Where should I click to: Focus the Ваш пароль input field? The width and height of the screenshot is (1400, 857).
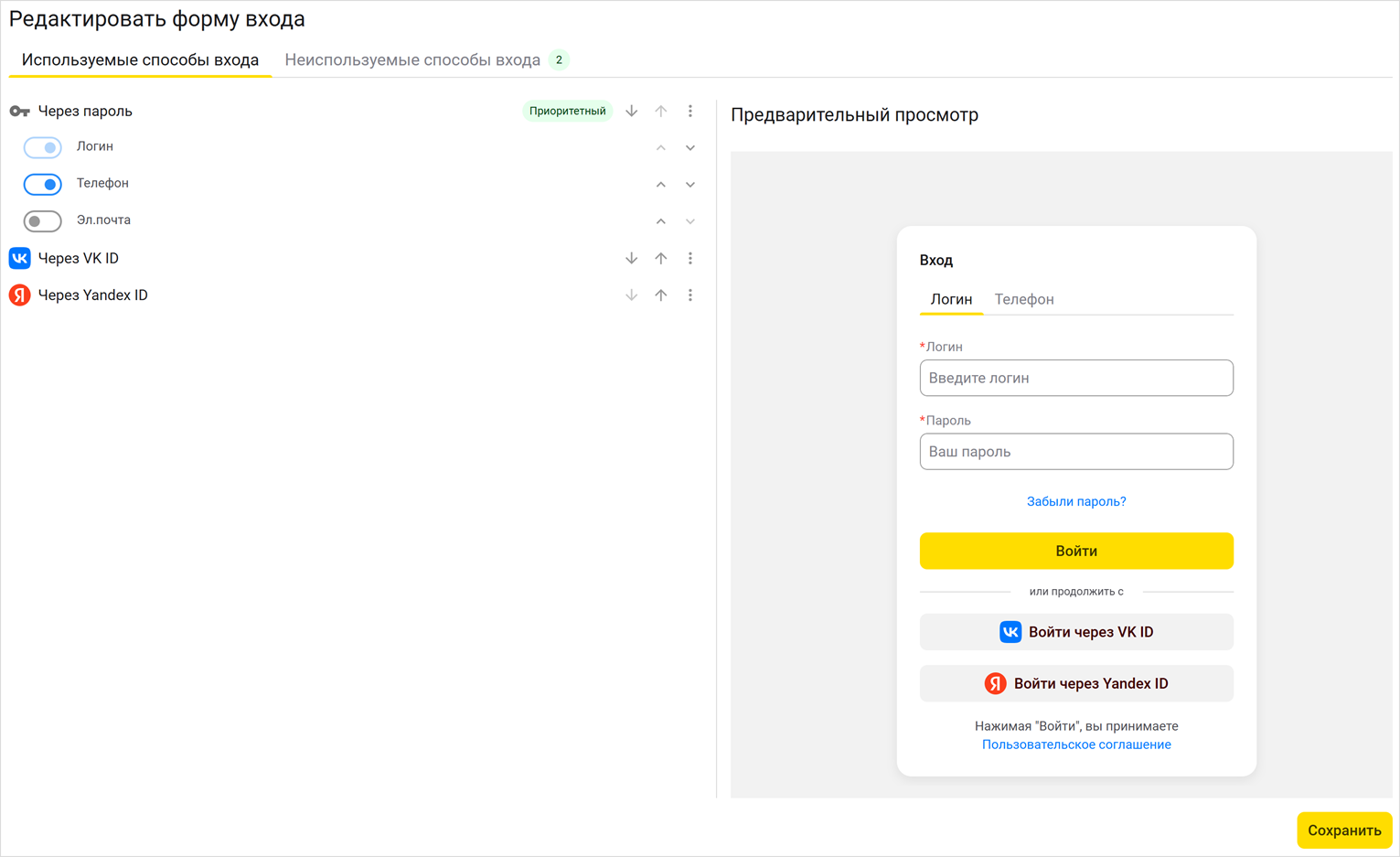[1076, 452]
